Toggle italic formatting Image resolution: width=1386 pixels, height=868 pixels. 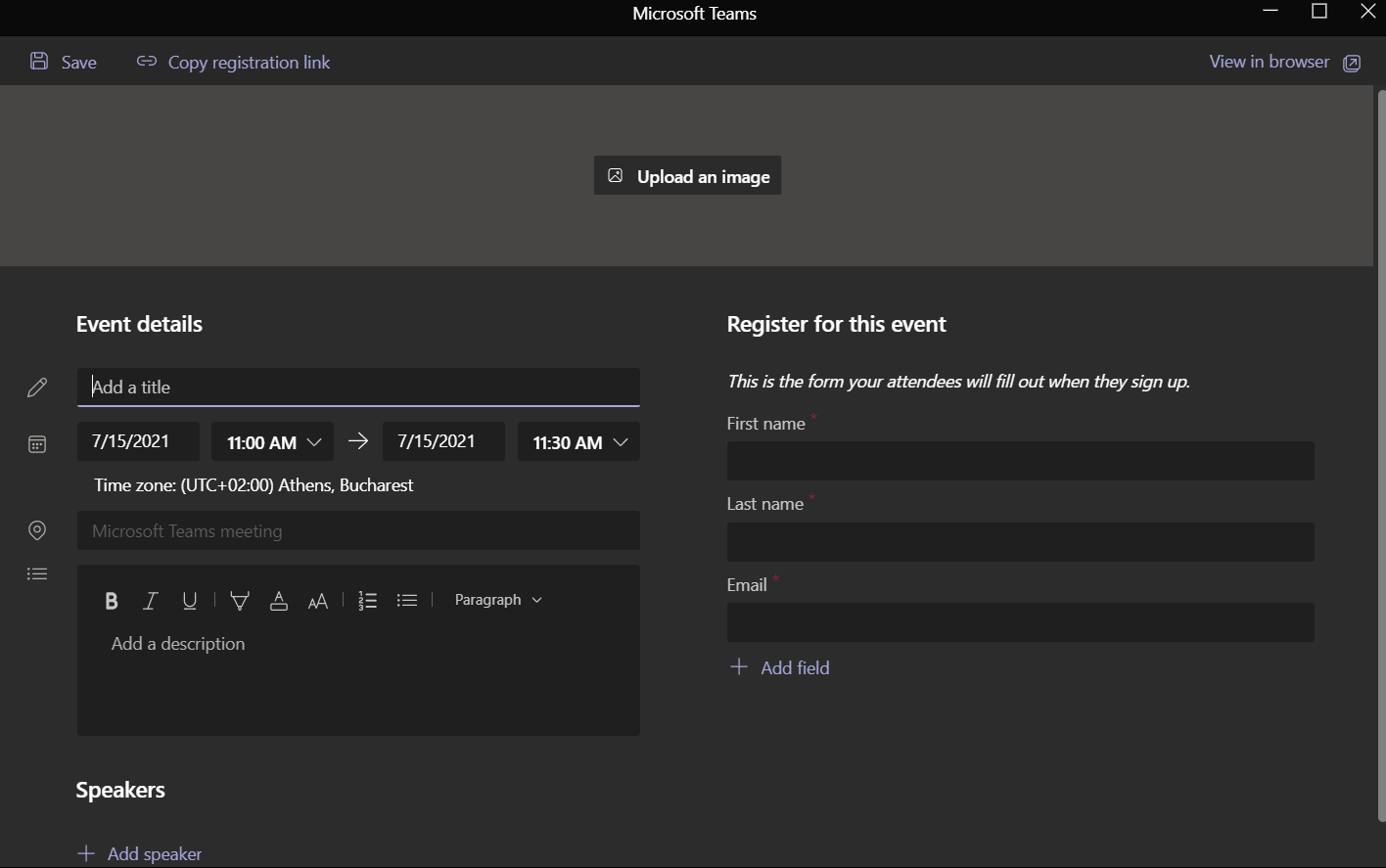[x=151, y=601]
